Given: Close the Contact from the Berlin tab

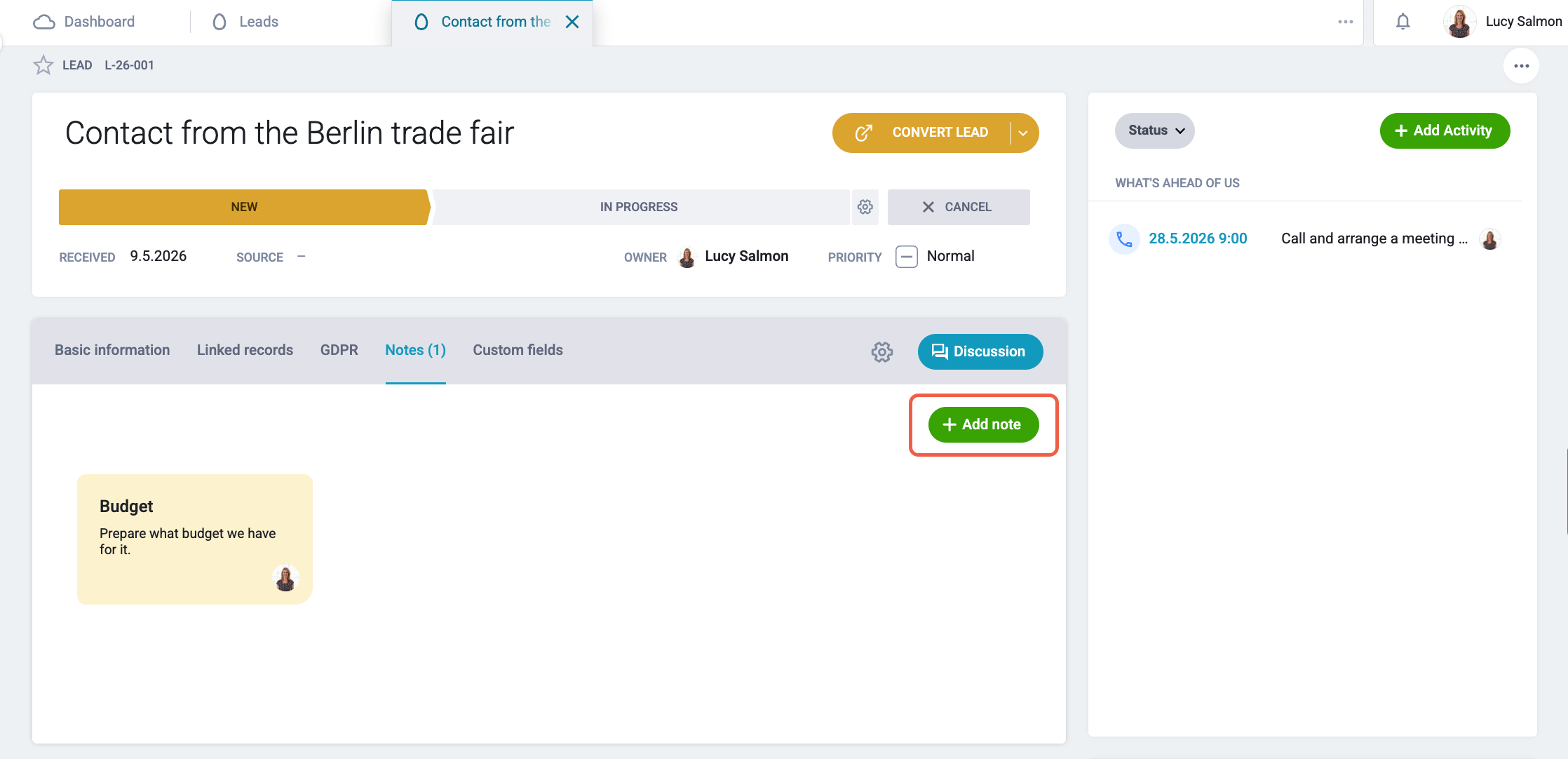Looking at the screenshot, I should pos(572,22).
